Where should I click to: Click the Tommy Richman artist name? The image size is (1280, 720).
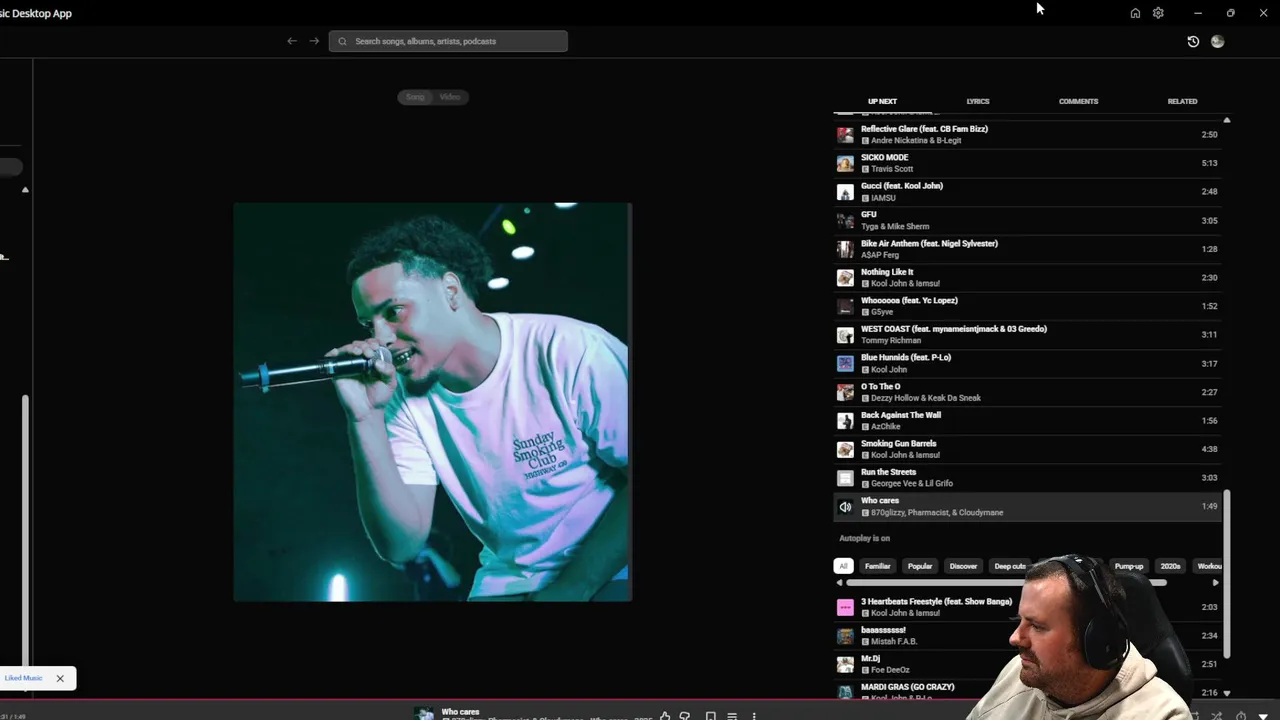[891, 340]
